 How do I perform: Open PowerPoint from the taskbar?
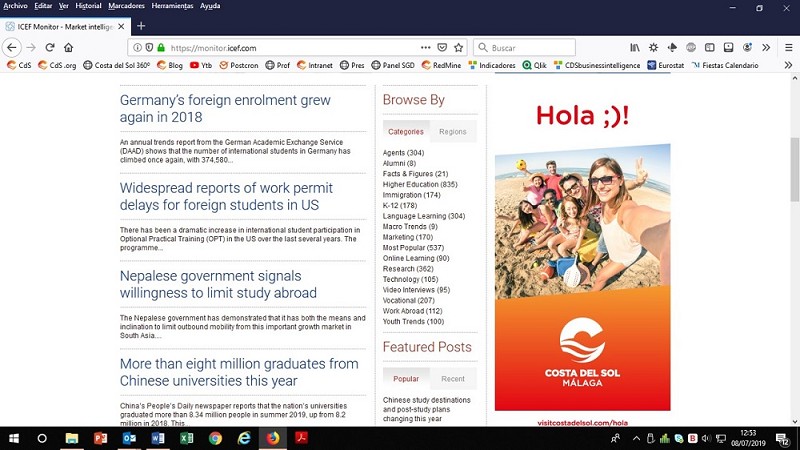click(x=100, y=438)
